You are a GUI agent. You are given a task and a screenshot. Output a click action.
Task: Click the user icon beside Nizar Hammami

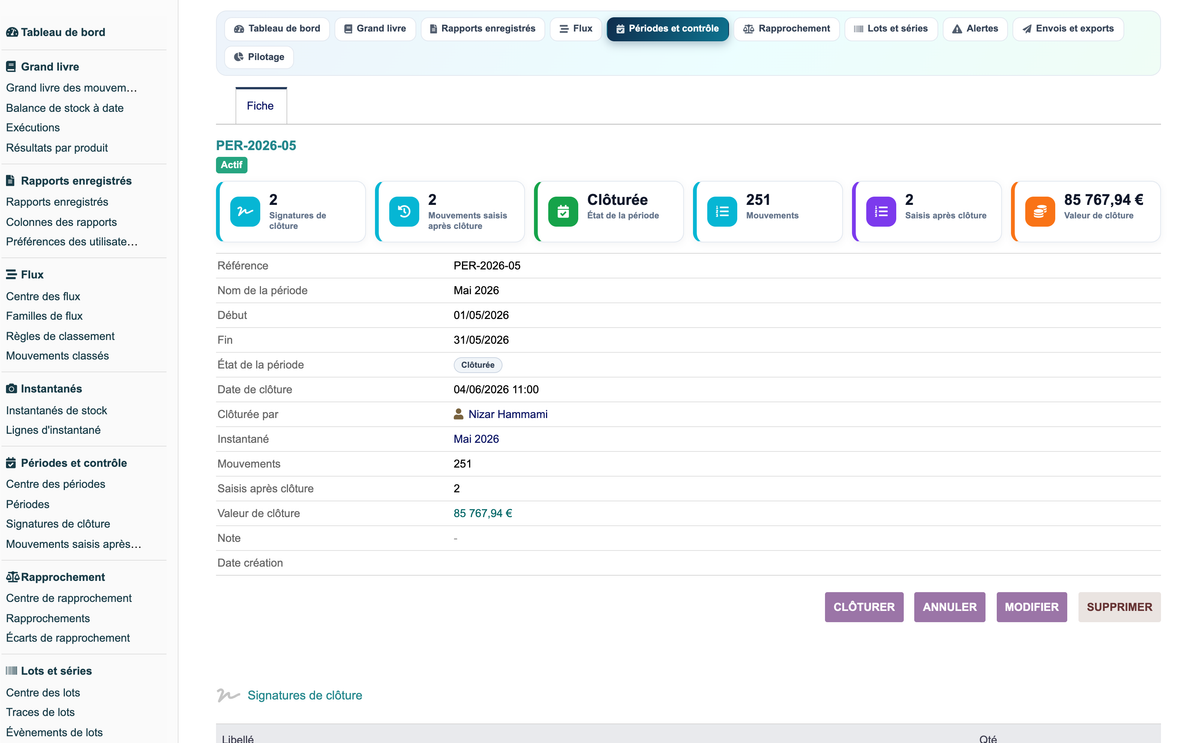click(459, 414)
